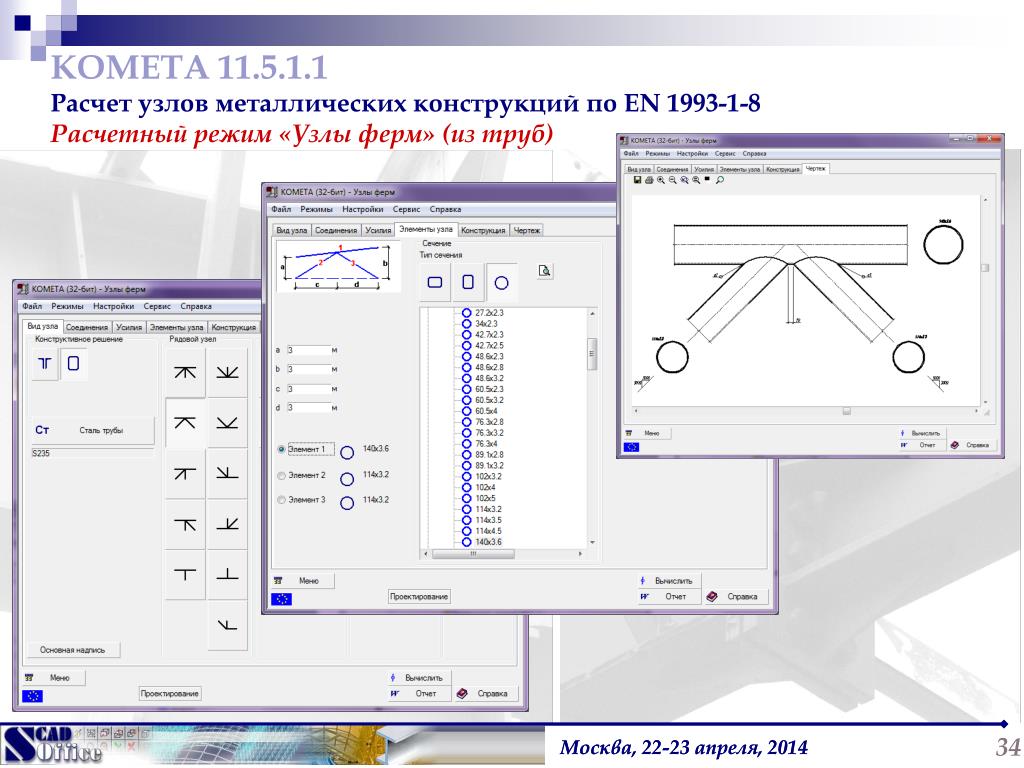Pick top-chord T-joint icon

point(185,575)
